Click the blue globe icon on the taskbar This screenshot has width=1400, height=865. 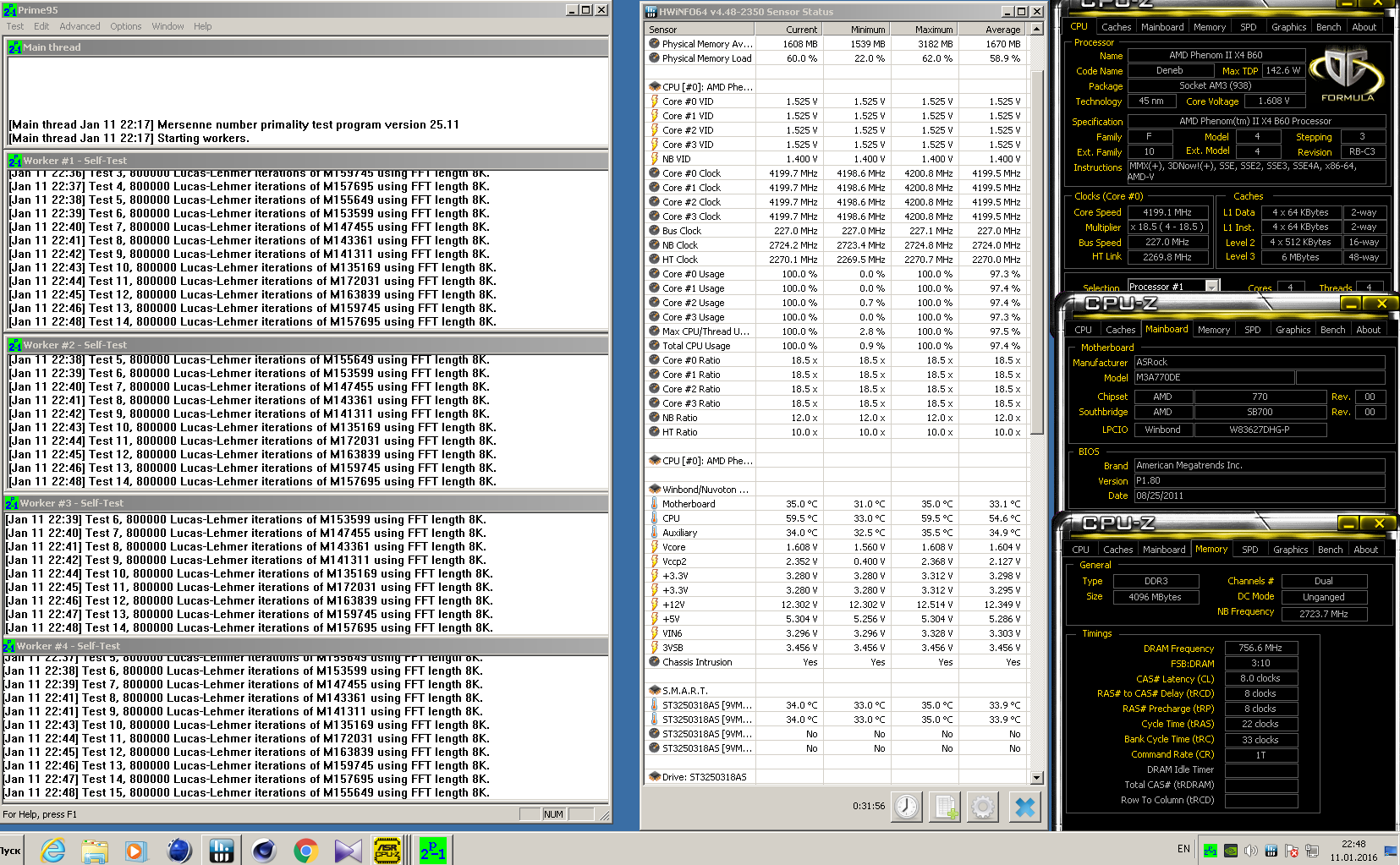(179, 850)
